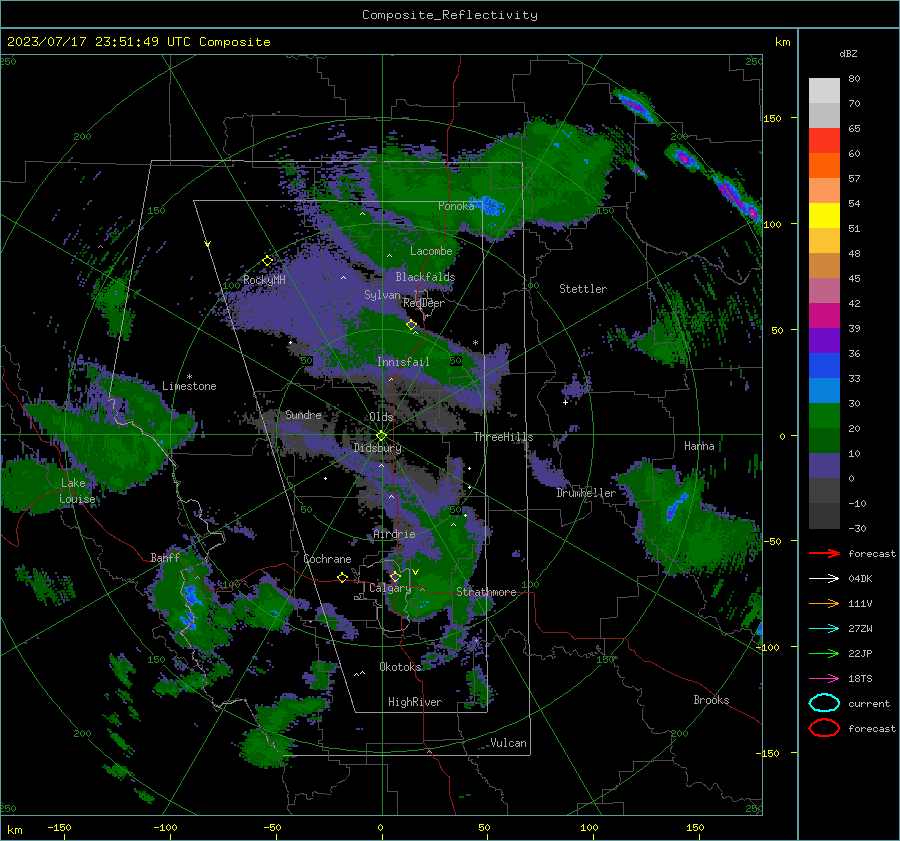900x841 pixels.
Task: Click the light gray 70 dBZ color swatch
Action: click(824, 91)
